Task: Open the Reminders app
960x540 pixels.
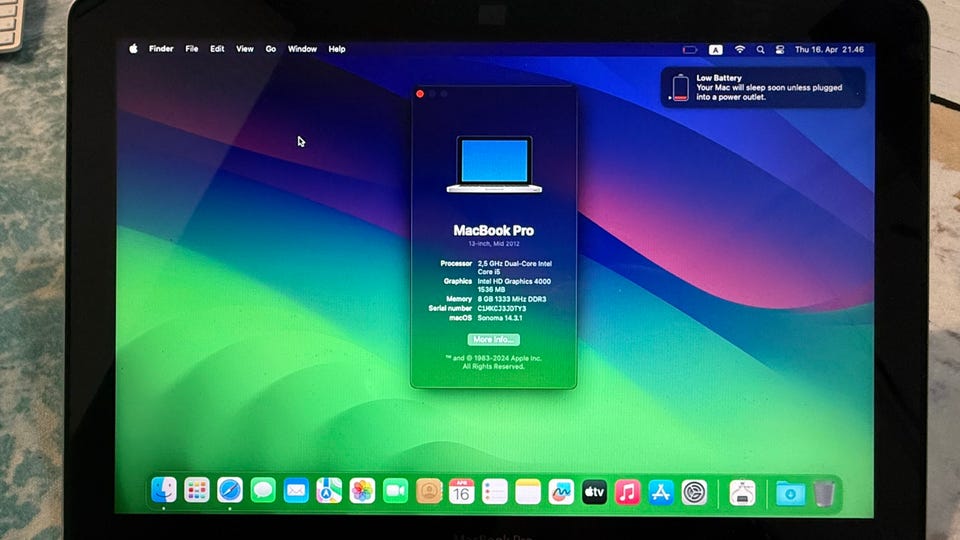Action: point(495,492)
